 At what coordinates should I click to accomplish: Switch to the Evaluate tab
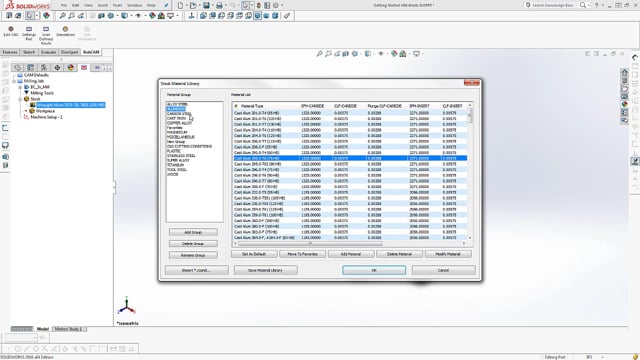click(x=48, y=52)
